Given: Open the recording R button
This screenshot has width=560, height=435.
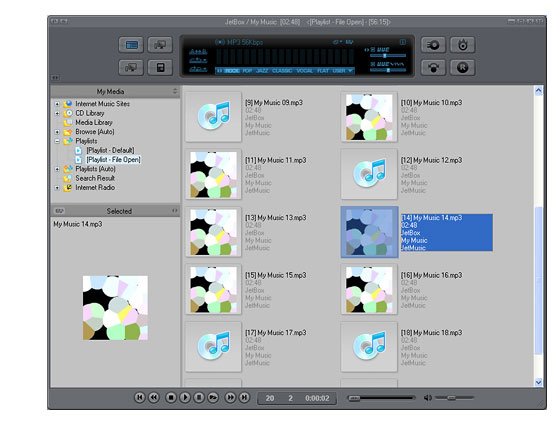Looking at the screenshot, I should point(462,68).
